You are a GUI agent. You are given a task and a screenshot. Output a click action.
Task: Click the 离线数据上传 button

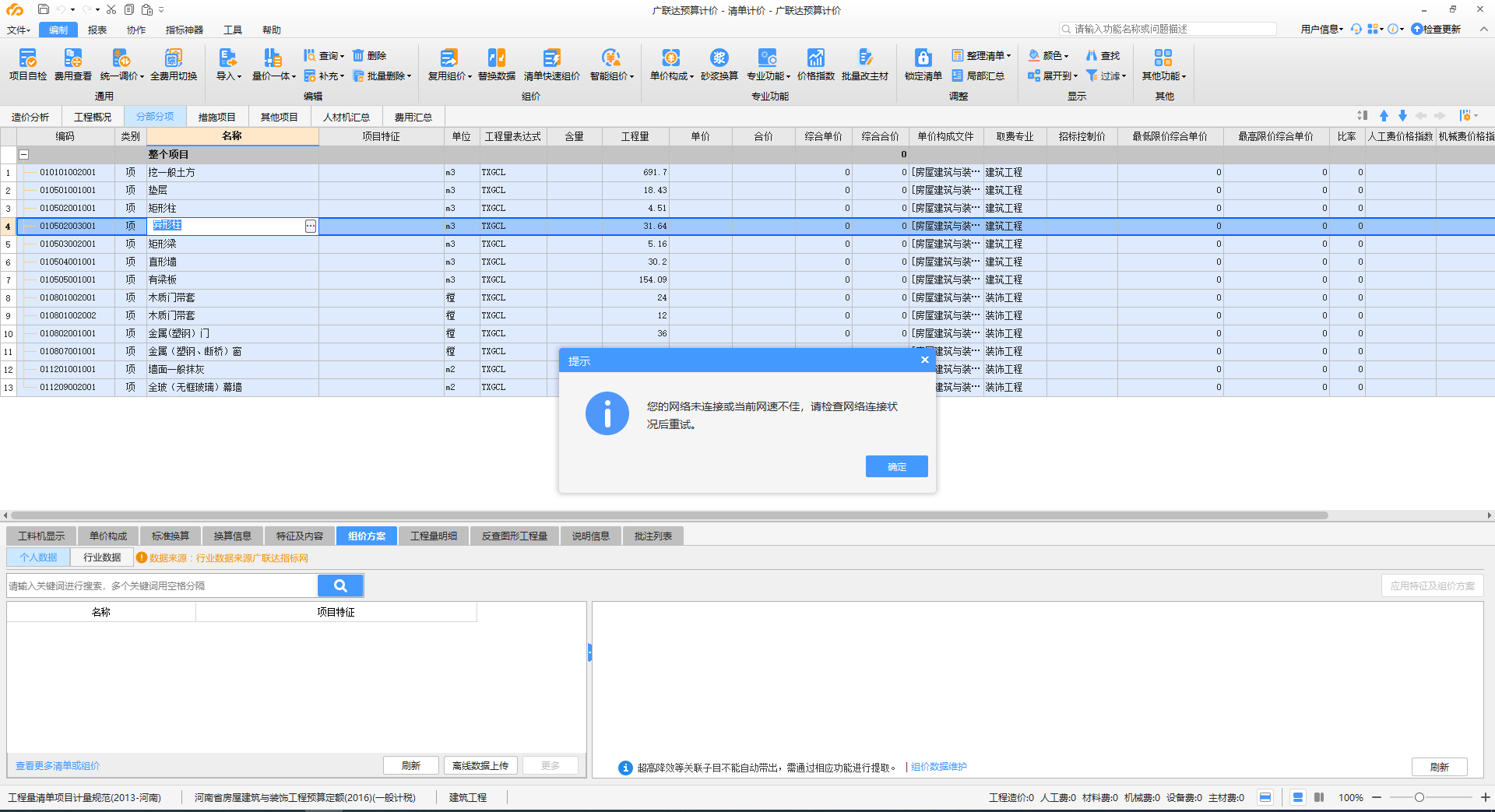pyautogui.click(x=480, y=765)
